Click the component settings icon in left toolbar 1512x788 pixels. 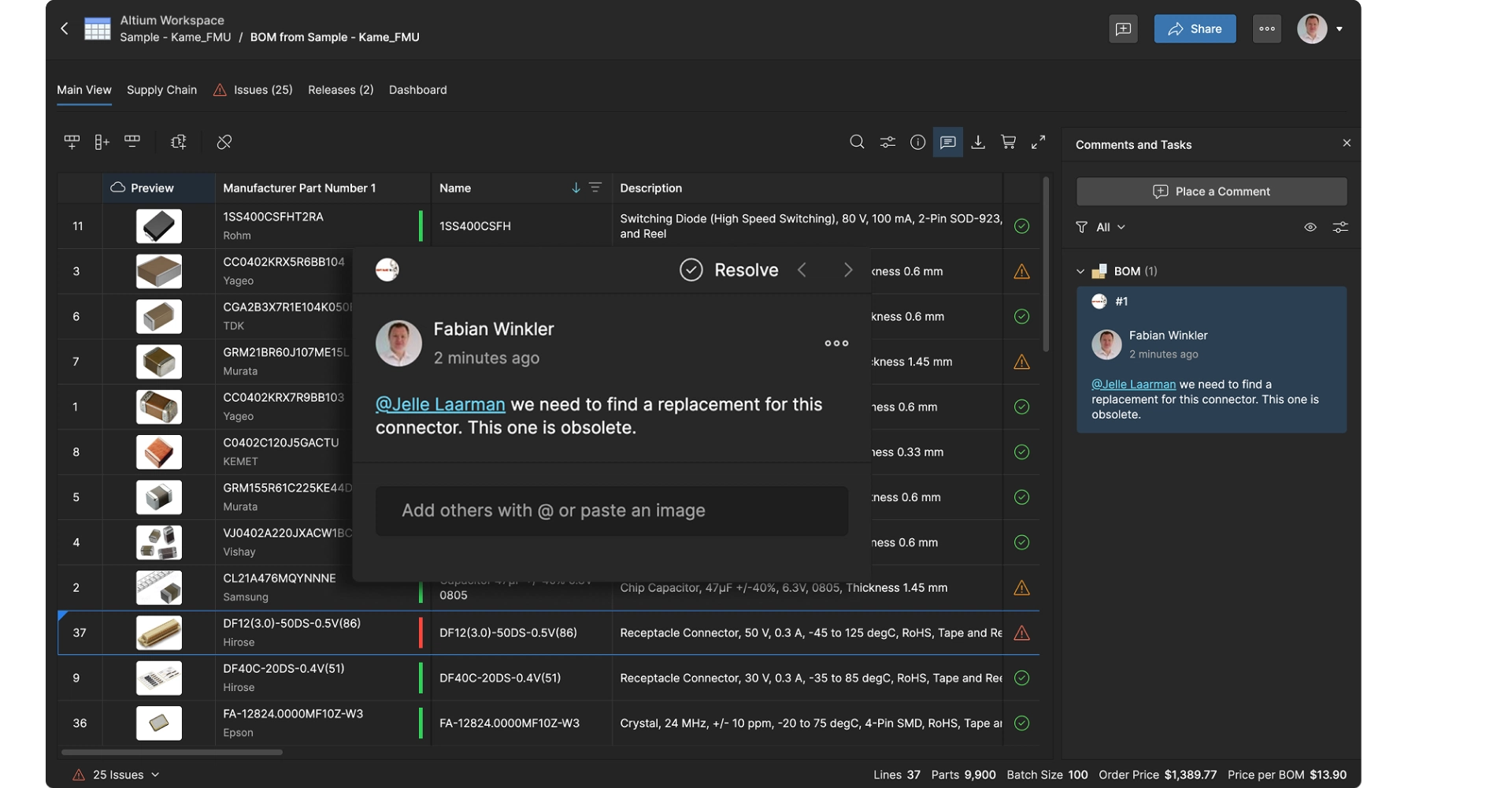tap(179, 142)
